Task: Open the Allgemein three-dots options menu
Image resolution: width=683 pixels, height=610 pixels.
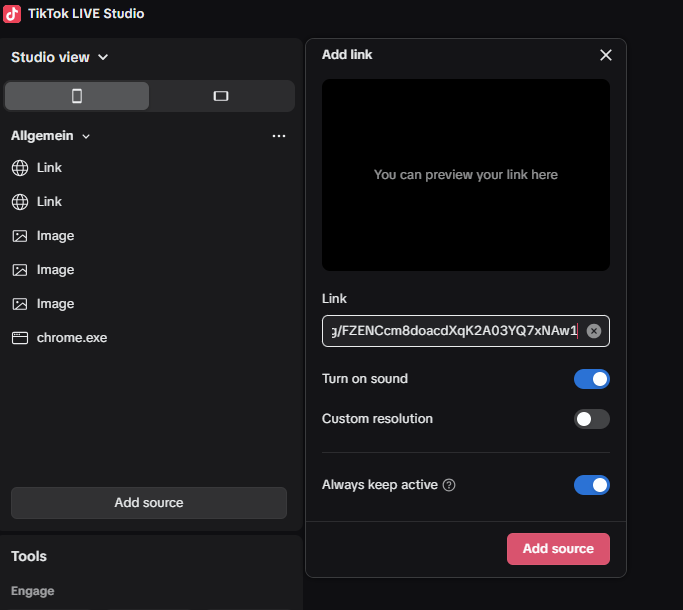Action: point(279,136)
